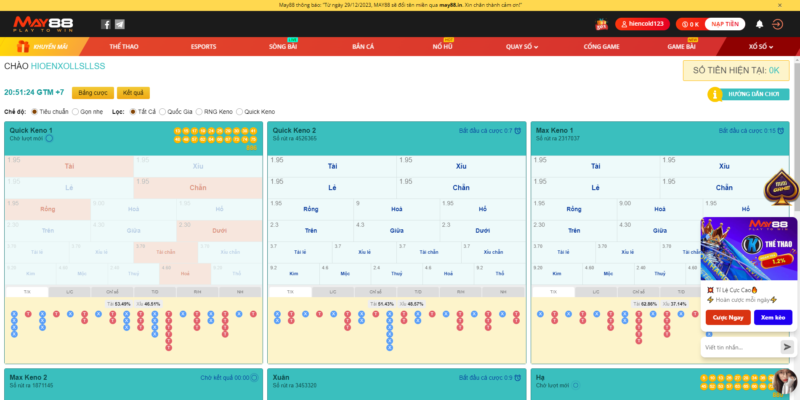Bet Xỉu in Quick Keno 2
Image resolution: width=800 pixels, height=400 pixels.
tap(461, 166)
